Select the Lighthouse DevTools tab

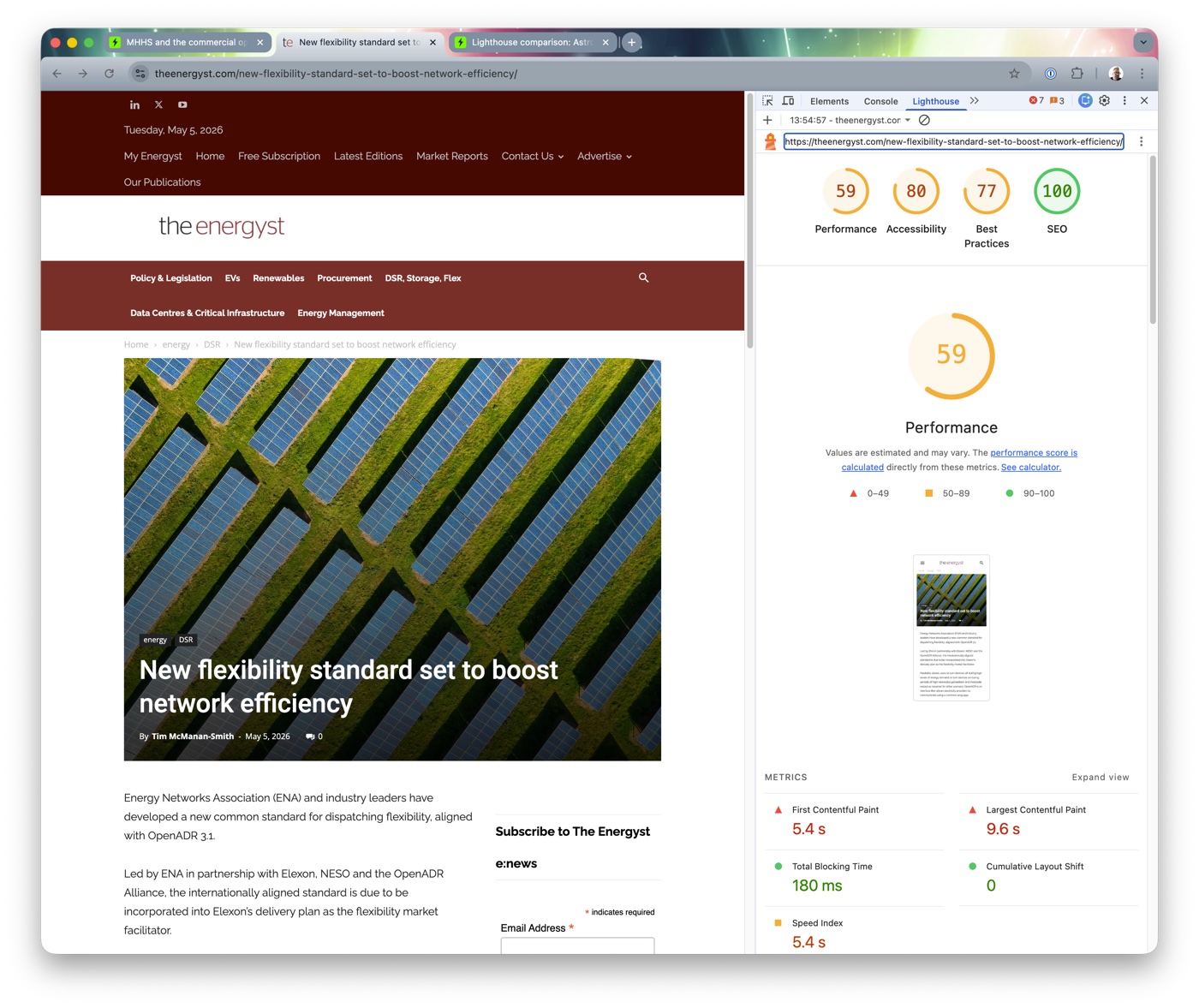(x=935, y=101)
